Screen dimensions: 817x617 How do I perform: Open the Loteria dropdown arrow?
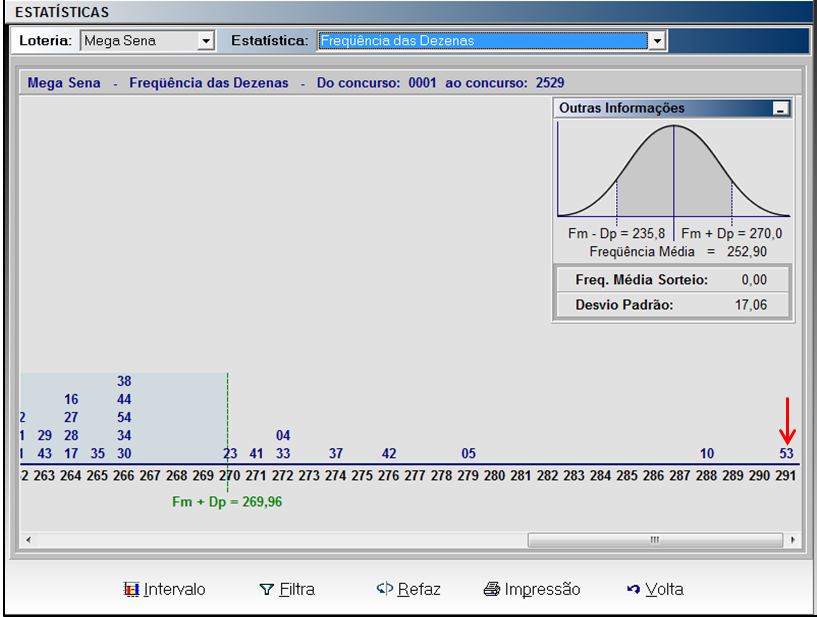pyautogui.click(x=206, y=41)
